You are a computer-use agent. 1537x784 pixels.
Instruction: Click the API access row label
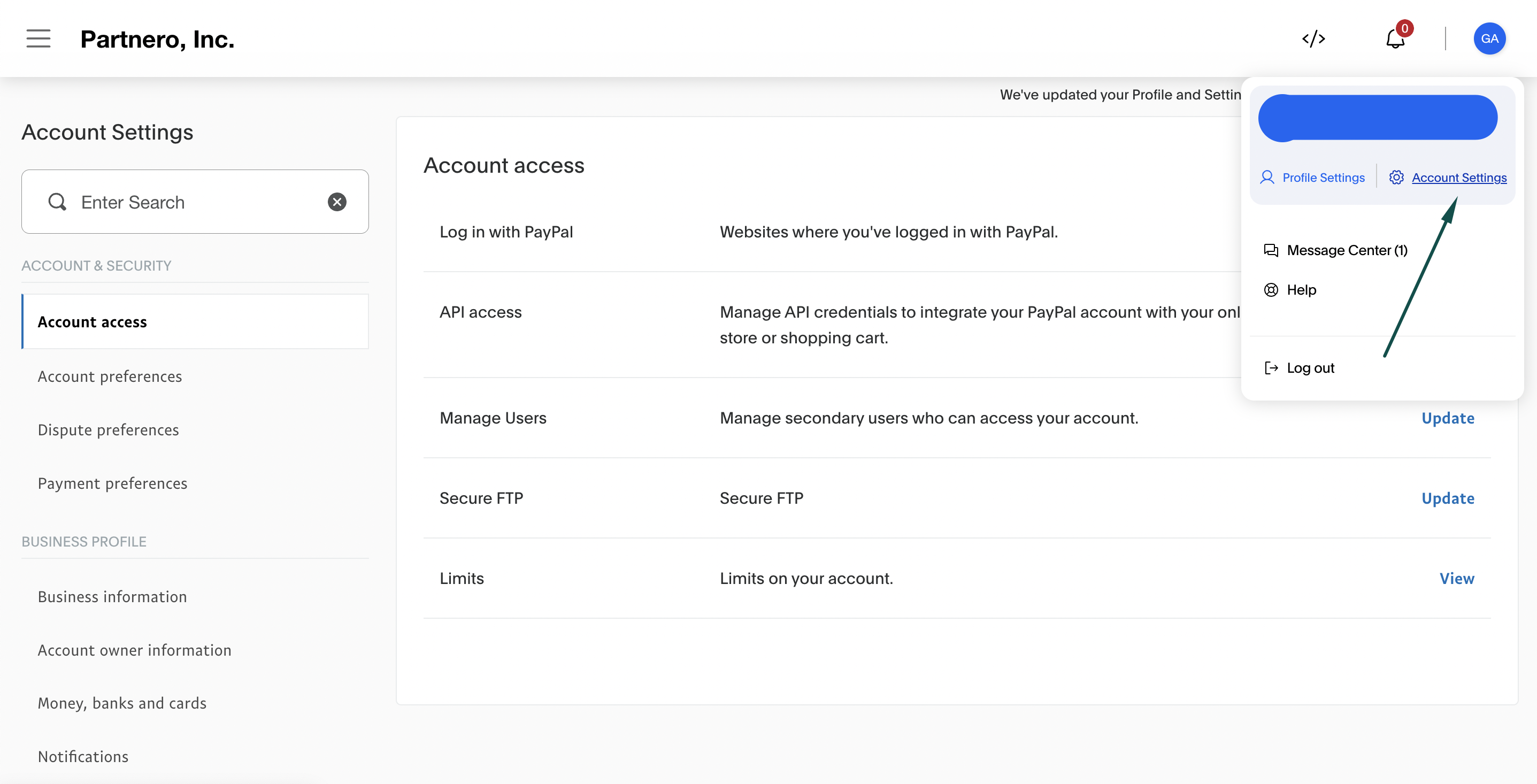(480, 312)
